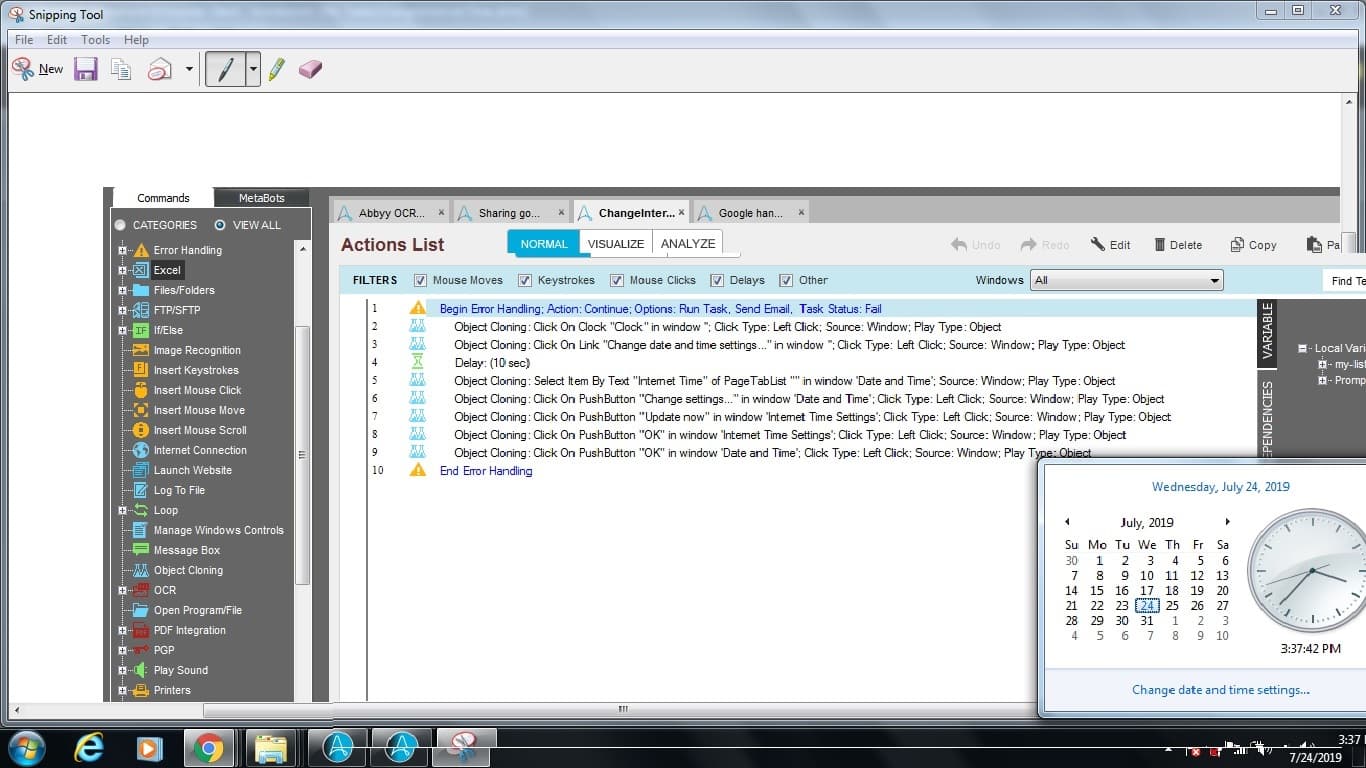Image resolution: width=1366 pixels, height=768 pixels.
Task: Uncheck the Mouse Moves filter
Action: coord(420,280)
